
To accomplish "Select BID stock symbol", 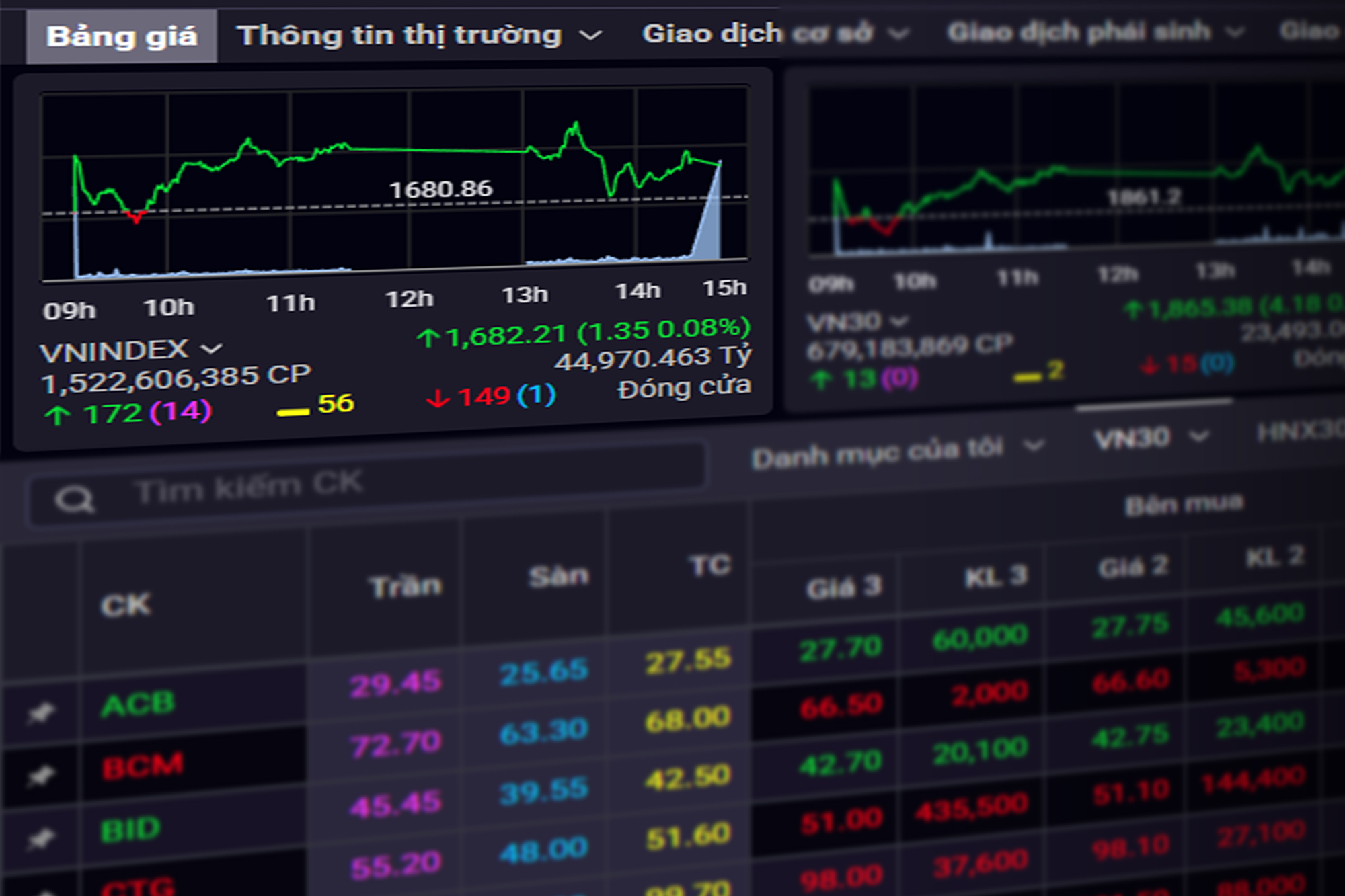I will point(130,829).
